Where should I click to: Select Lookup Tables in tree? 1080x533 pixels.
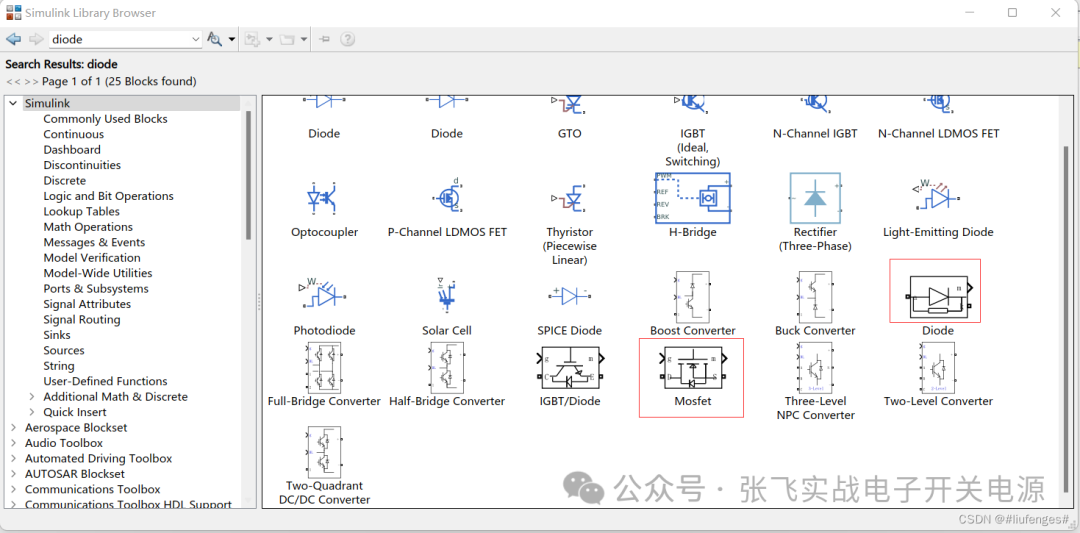coord(81,211)
